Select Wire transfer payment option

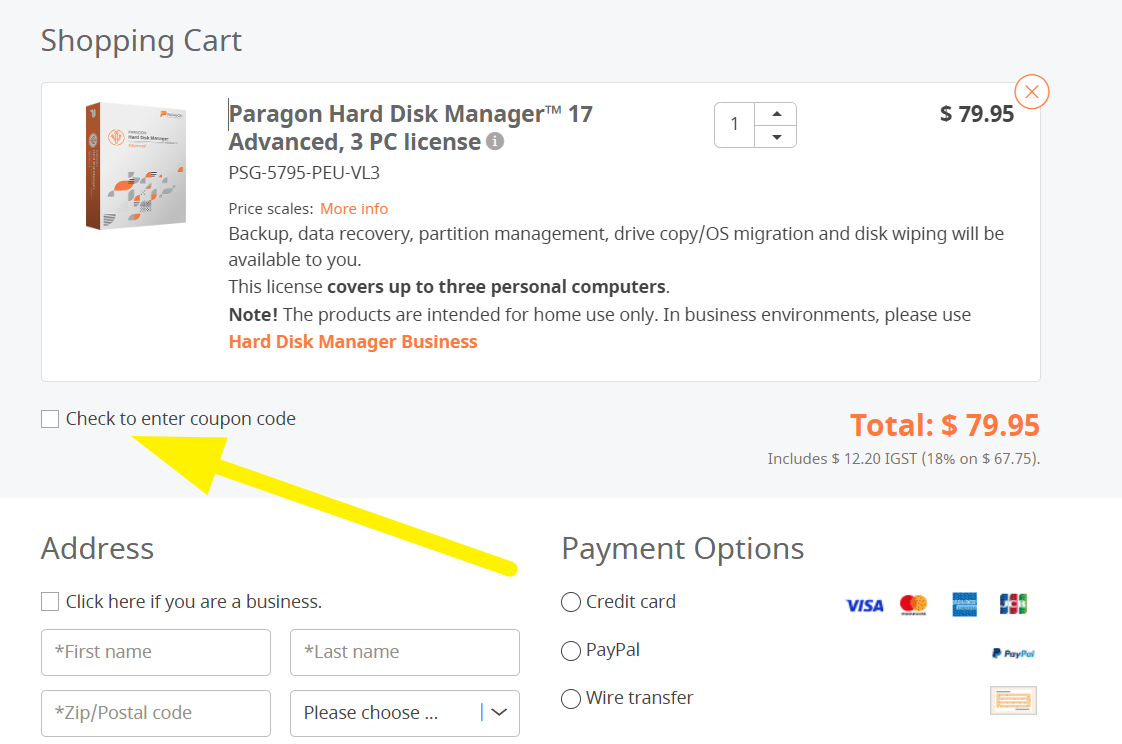[x=570, y=699]
